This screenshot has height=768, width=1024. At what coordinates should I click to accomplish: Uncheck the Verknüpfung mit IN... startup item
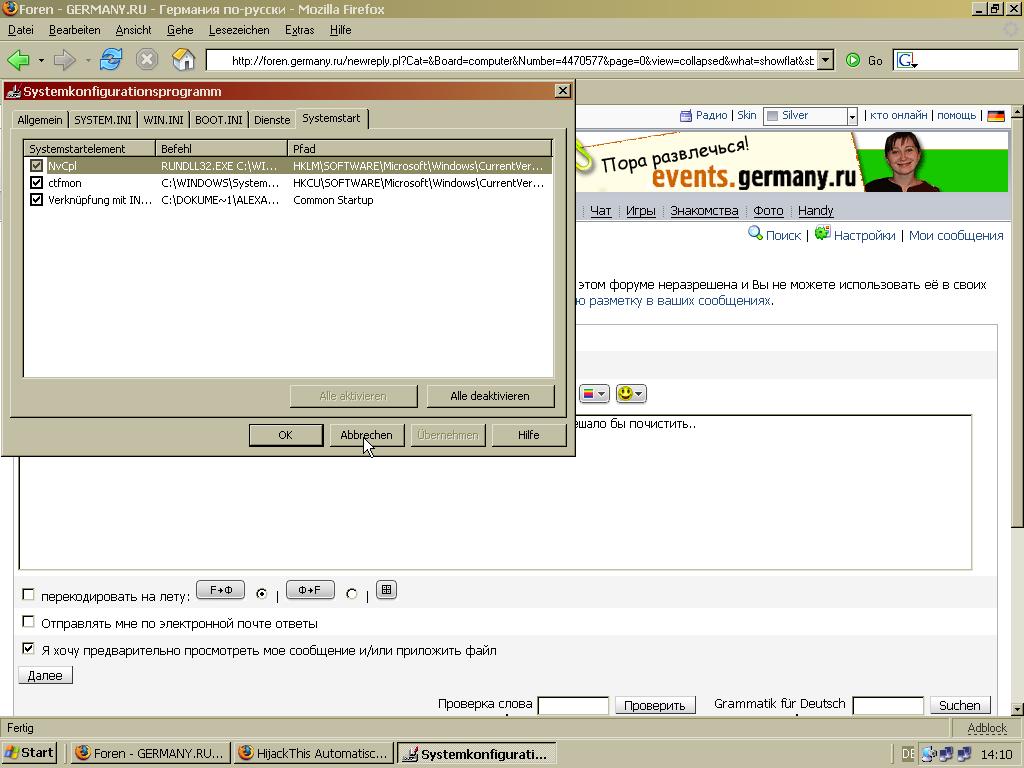[37, 200]
